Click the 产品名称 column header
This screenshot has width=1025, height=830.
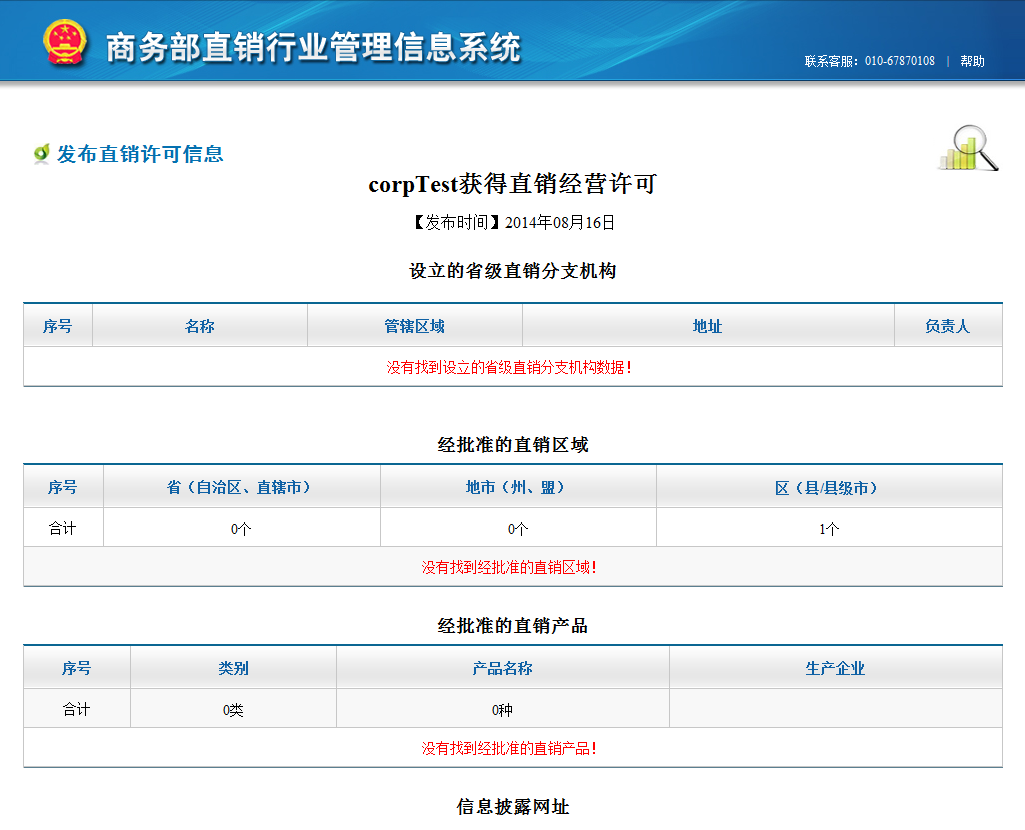click(503, 668)
